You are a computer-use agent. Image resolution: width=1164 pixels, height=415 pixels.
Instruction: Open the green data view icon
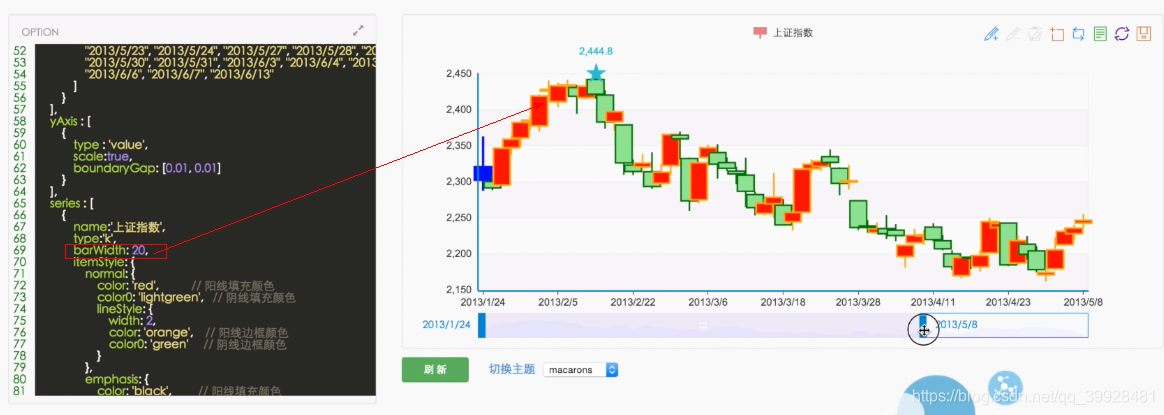(x=1101, y=33)
